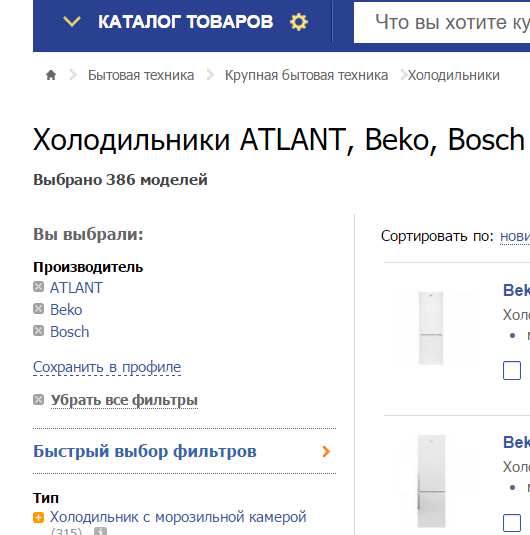530x535 pixels.
Task: Open Быстрый выбор фильтров section title
Action: [145, 451]
